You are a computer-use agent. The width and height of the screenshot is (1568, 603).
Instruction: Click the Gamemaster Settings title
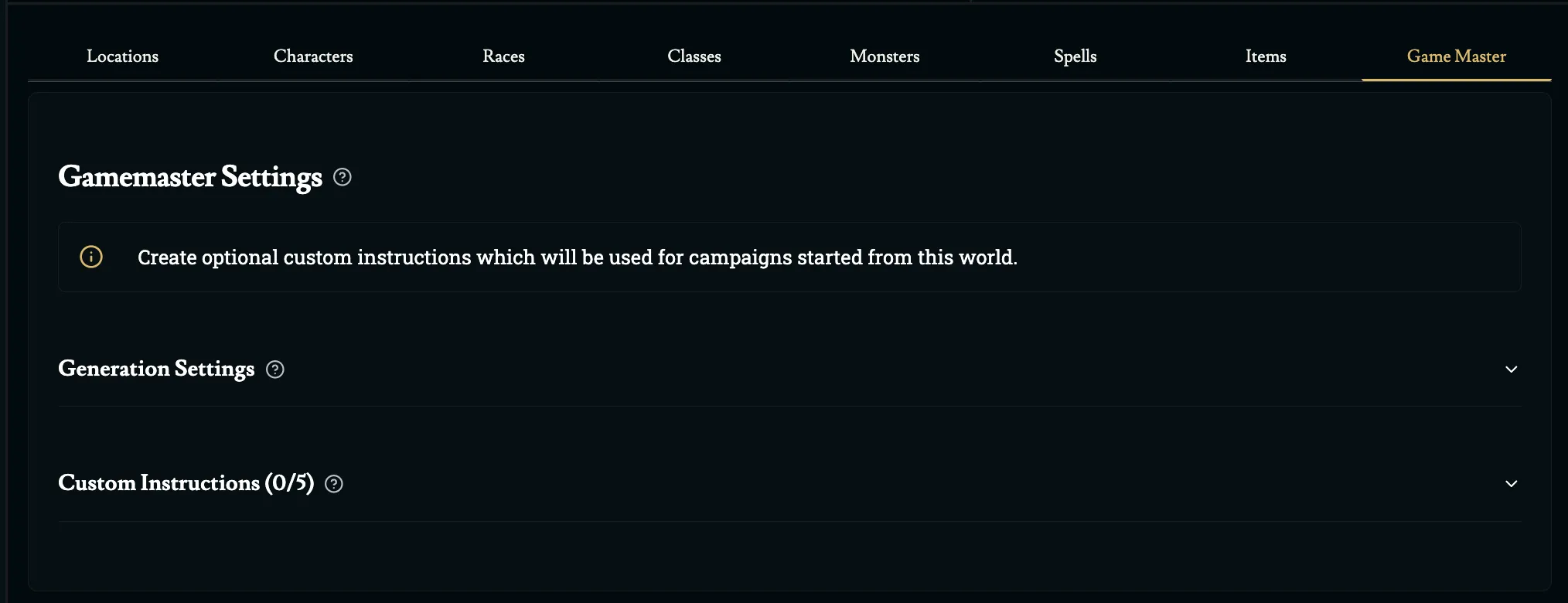(190, 177)
